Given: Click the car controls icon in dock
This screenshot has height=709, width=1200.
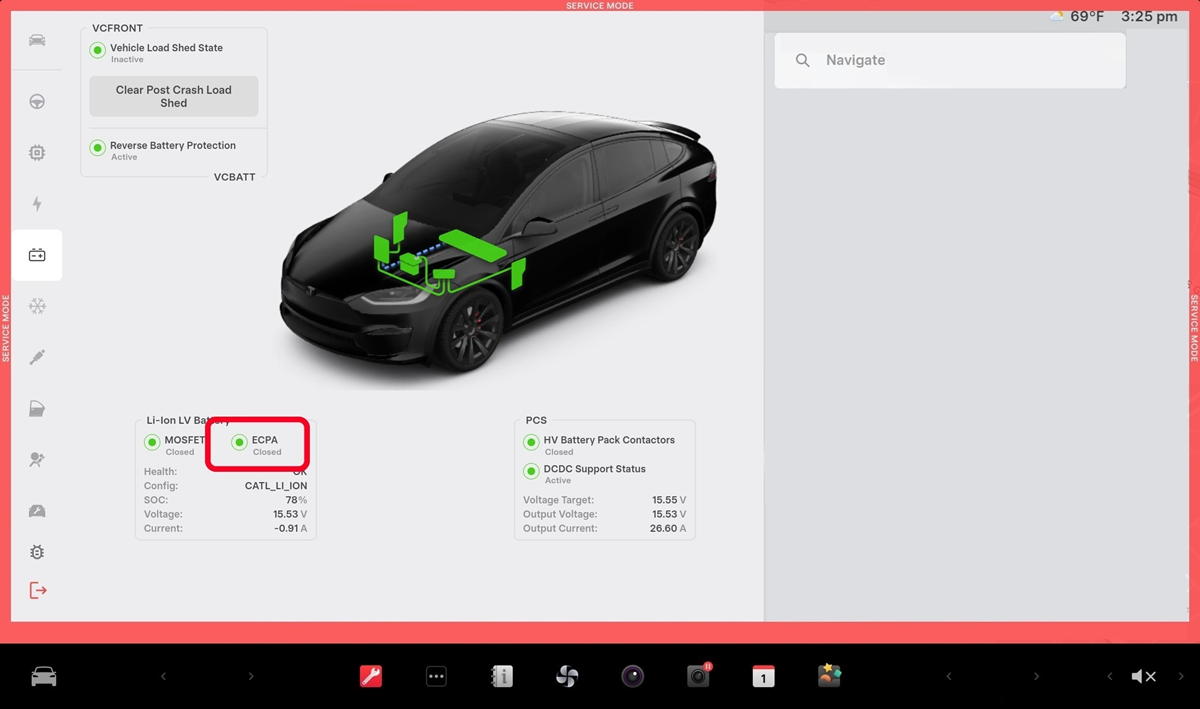Looking at the screenshot, I should [x=44, y=676].
